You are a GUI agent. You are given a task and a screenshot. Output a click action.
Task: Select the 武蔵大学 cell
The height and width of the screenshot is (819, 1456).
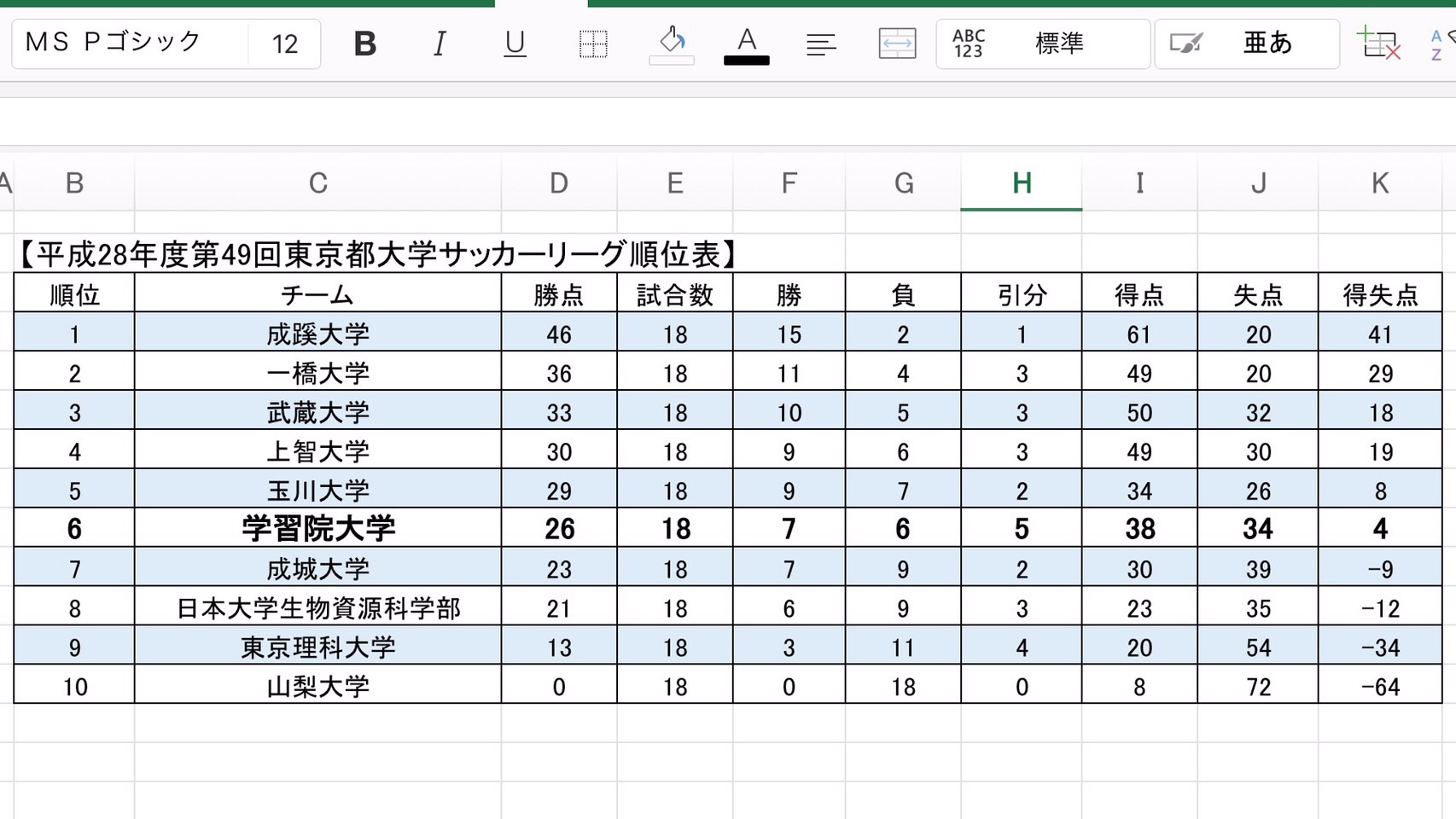[317, 411]
